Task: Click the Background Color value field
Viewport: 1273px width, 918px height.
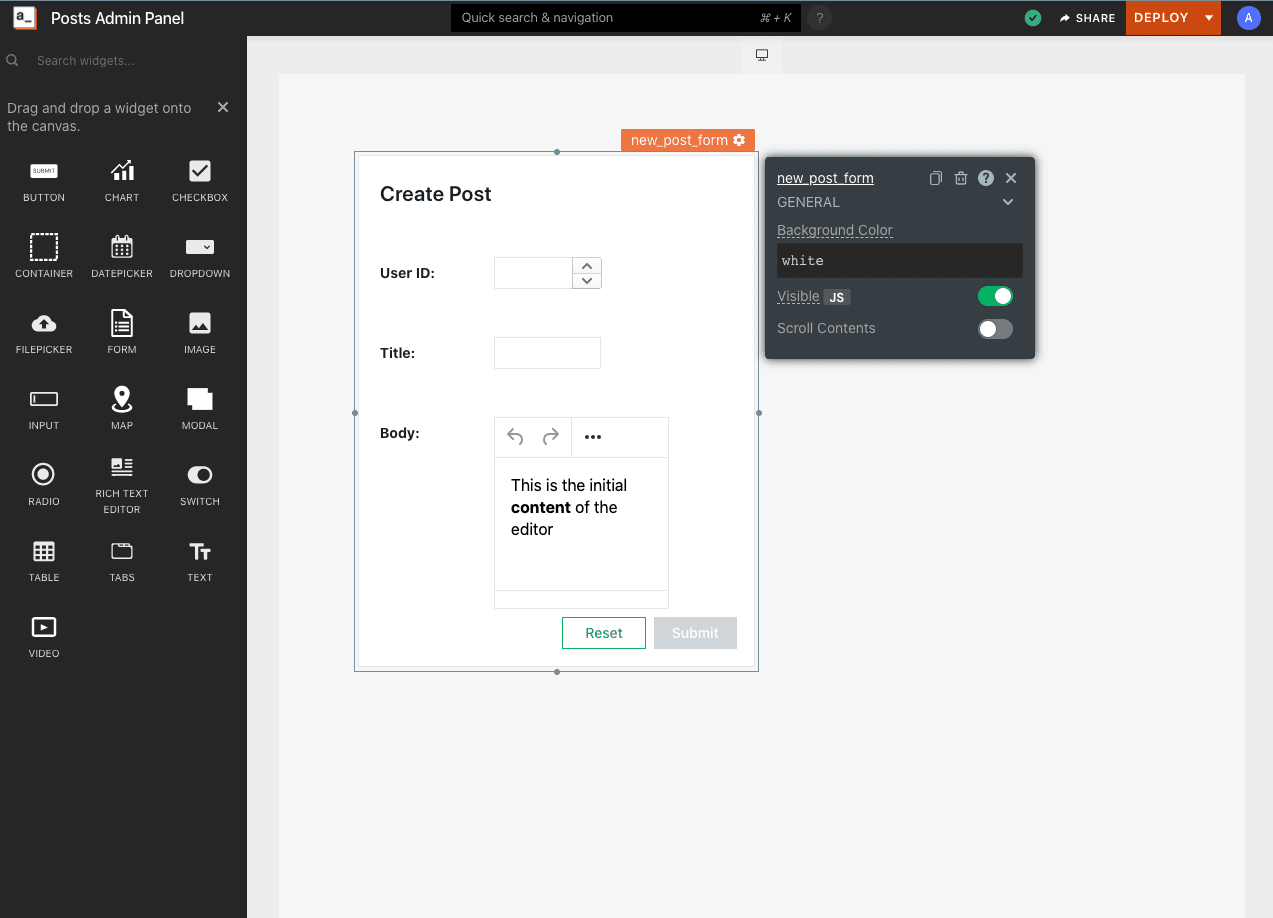Action: [899, 261]
